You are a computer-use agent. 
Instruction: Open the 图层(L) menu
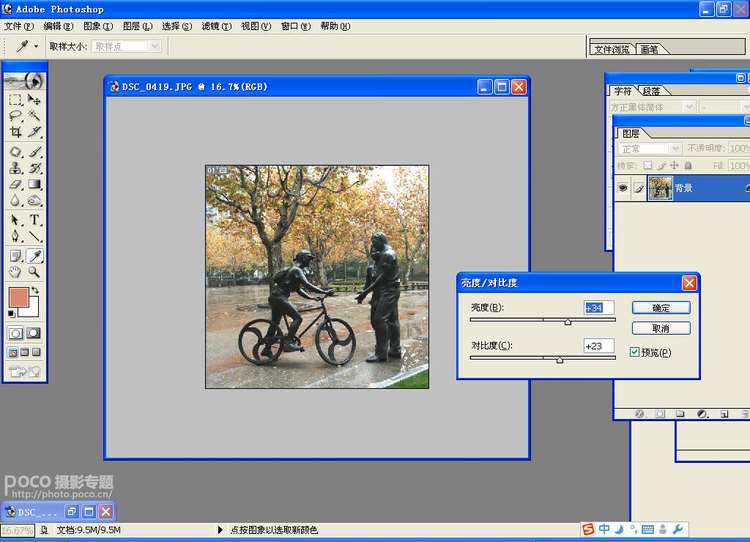coord(137,26)
